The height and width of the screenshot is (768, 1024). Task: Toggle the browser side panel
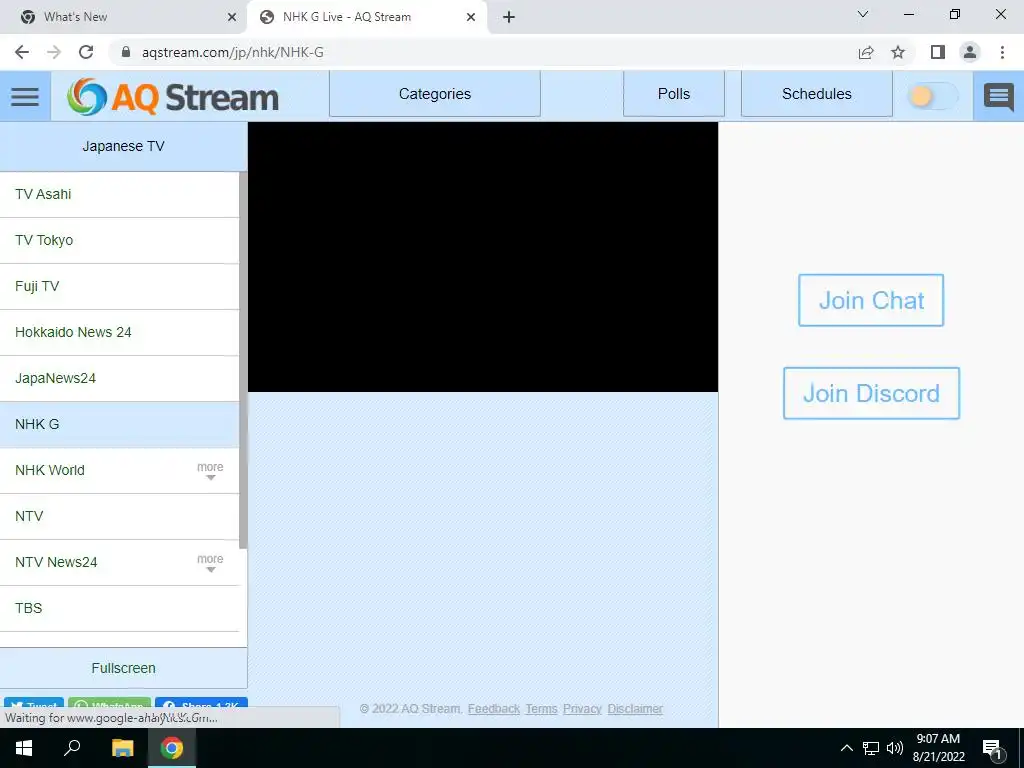point(938,52)
